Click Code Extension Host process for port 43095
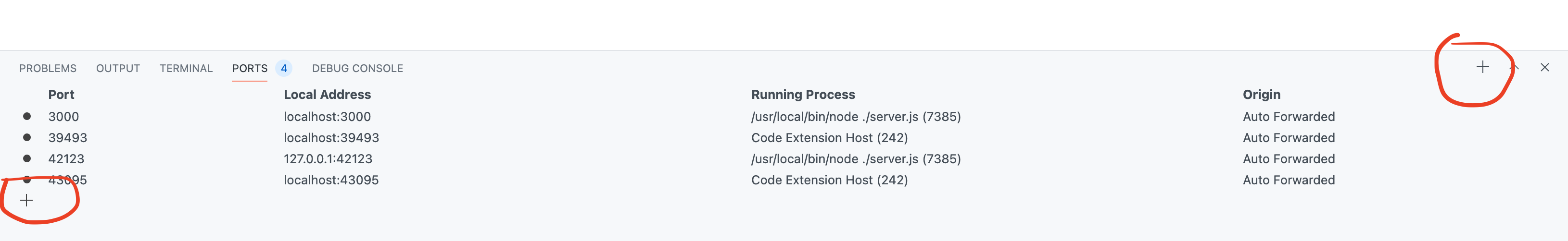1568x241 pixels. [x=829, y=181]
